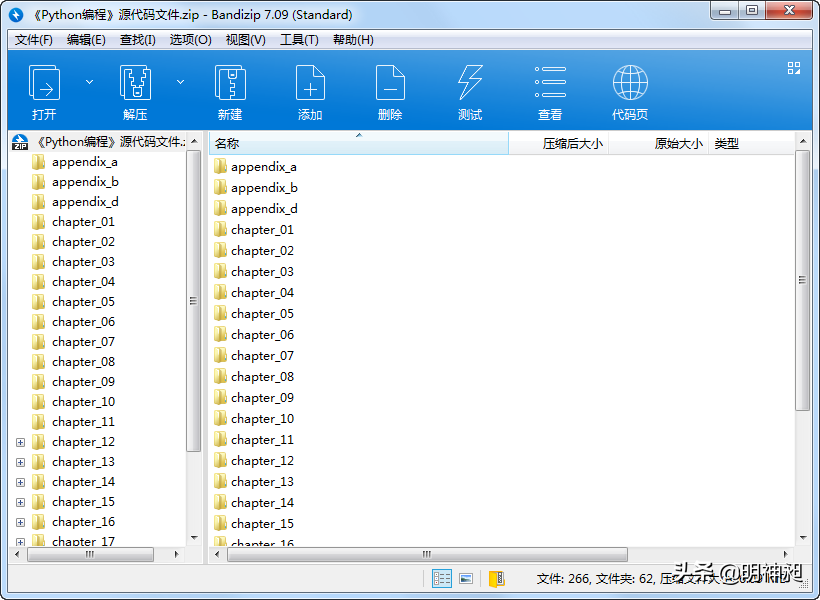This screenshot has height=600, width=820.
Task: Click chapter_10 folder icon in file list
Action: tap(220, 418)
